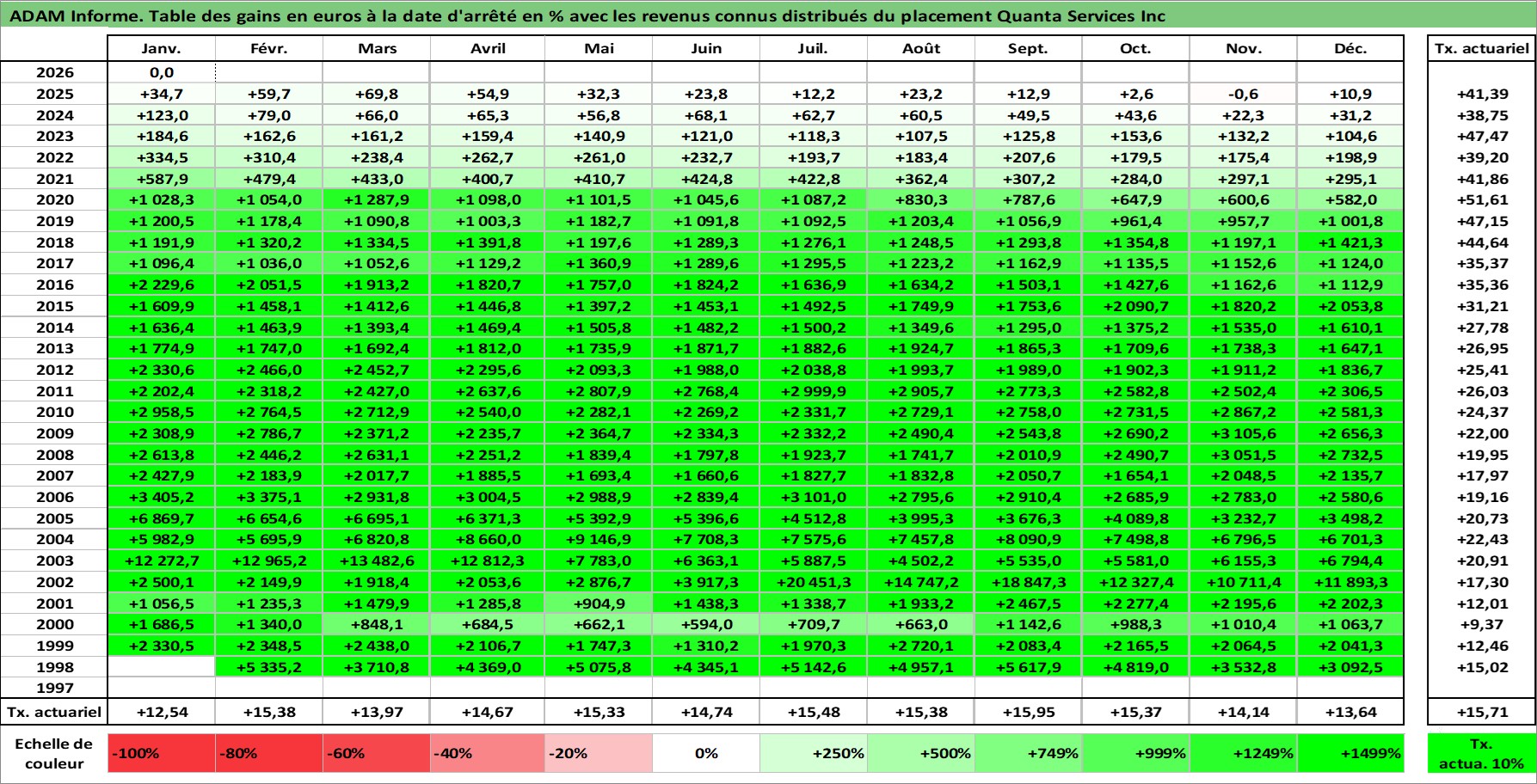Click the +12,54 Janv. actuarial rate

(x=162, y=712)
